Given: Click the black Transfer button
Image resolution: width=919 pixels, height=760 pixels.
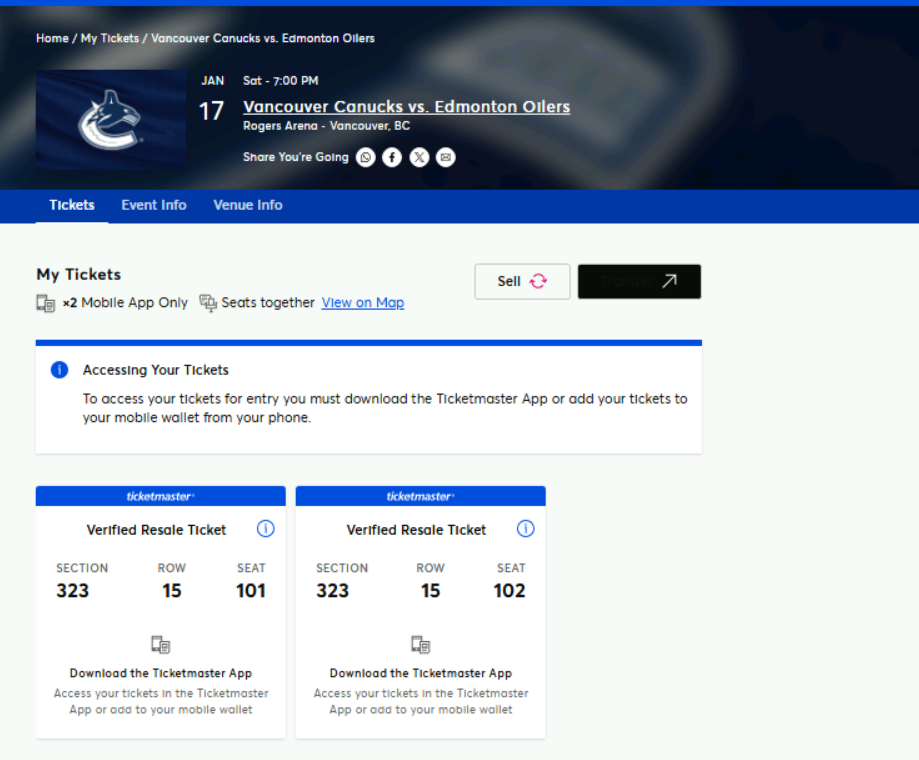Looking at the screenshot, I should coord(639,281).
